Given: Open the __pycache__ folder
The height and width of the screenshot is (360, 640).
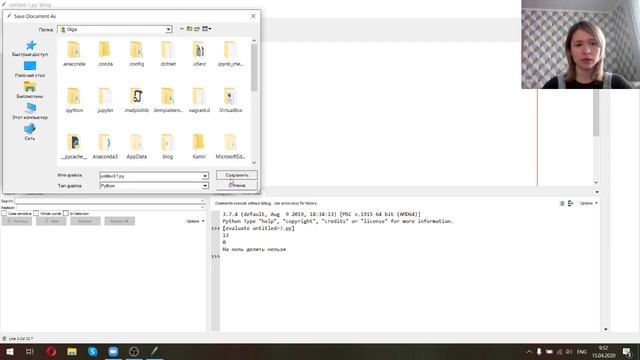Looking at the screenshot, I should [74, 147].
